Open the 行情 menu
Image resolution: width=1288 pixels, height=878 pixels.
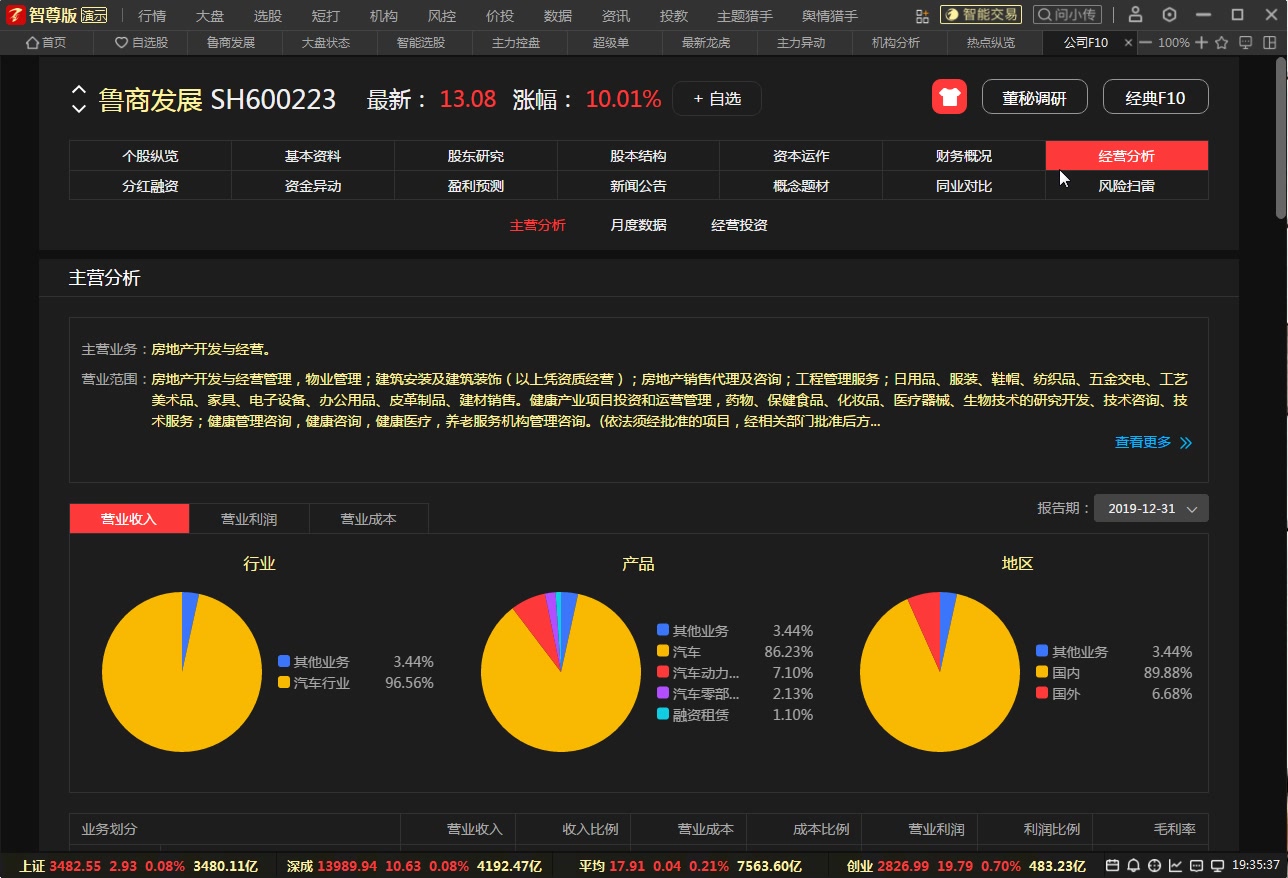click(152, 16)
